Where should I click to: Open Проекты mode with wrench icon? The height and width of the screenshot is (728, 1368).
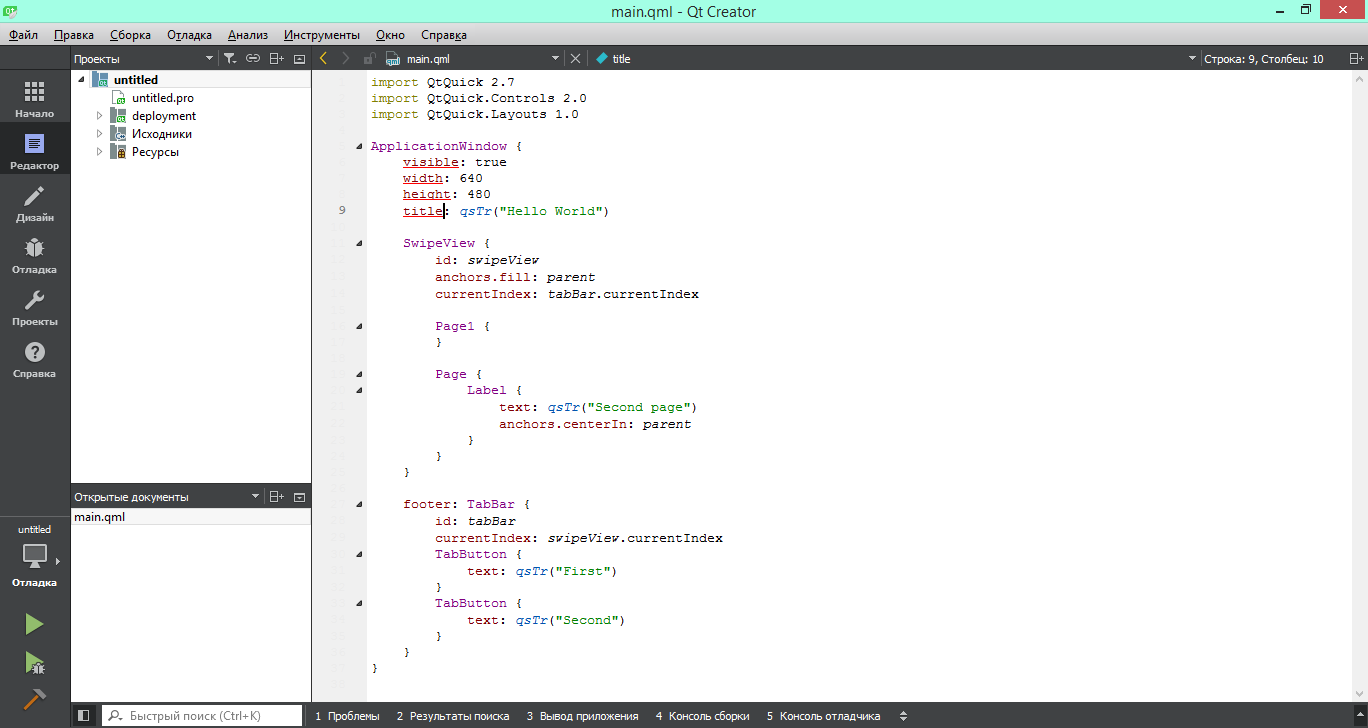pyautogui.click(x=35, y=306)
